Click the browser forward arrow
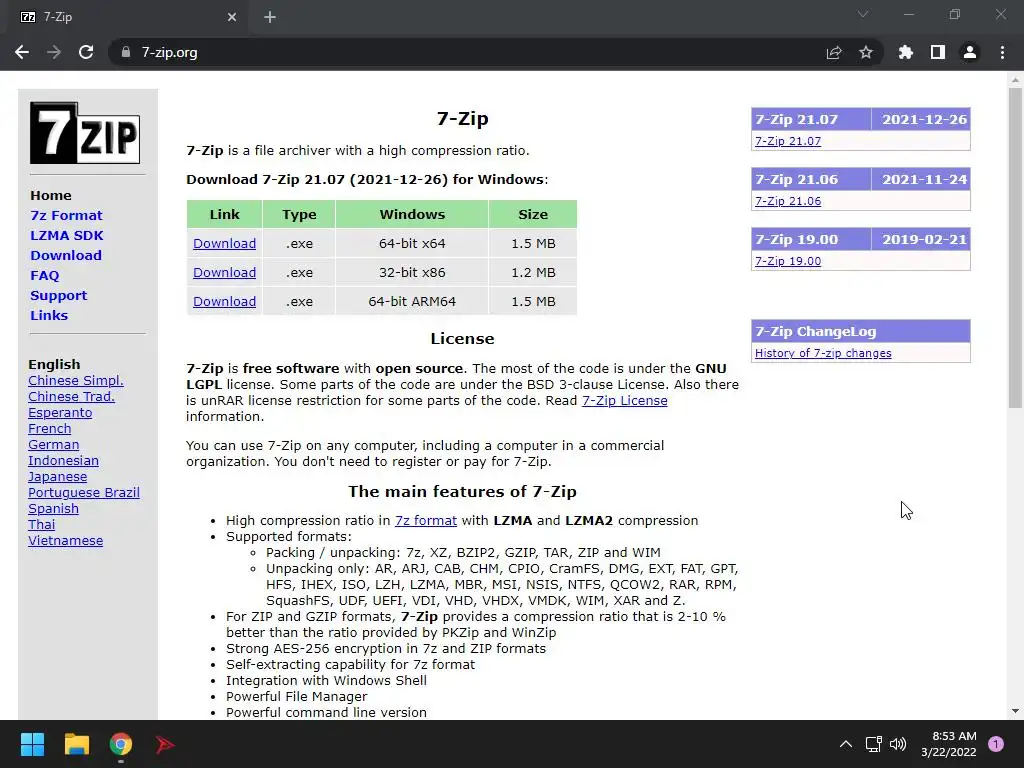The width and height of the screenshot is (1024, 768). [x=54, y=52]
